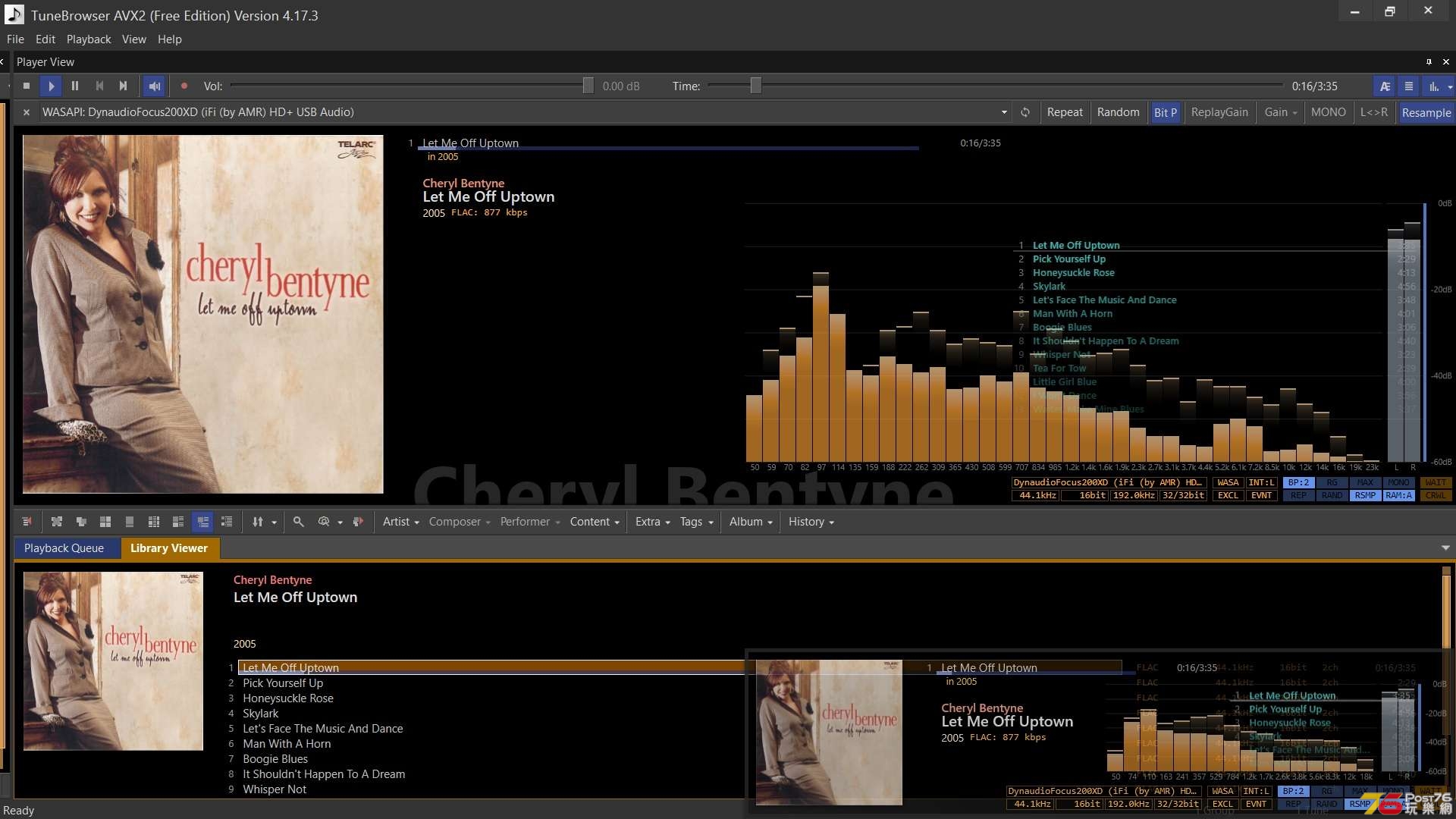Toggle Repeat playback mode

tap(1065, 112)
